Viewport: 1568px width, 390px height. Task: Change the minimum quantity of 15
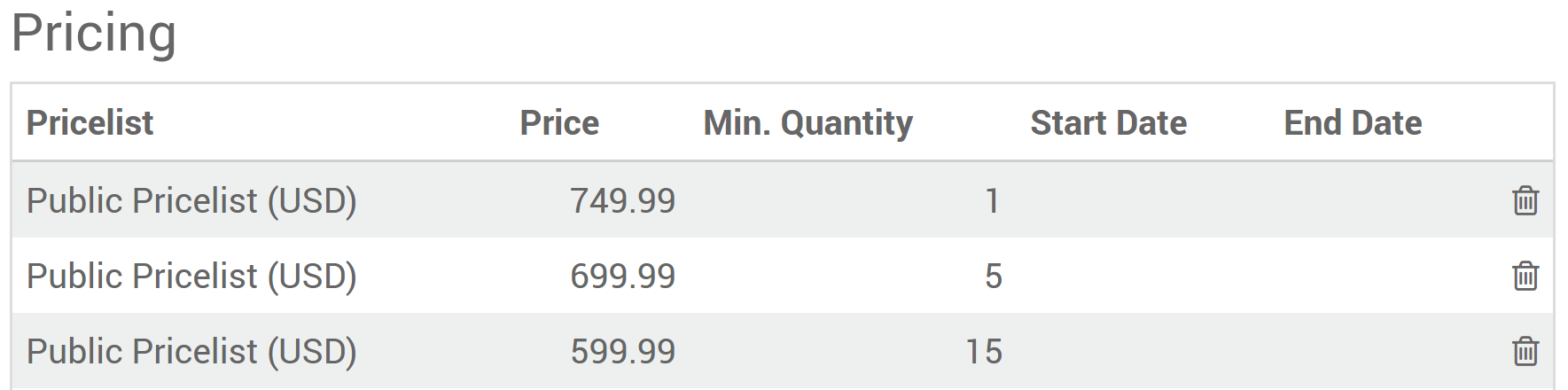click(983, 351)
